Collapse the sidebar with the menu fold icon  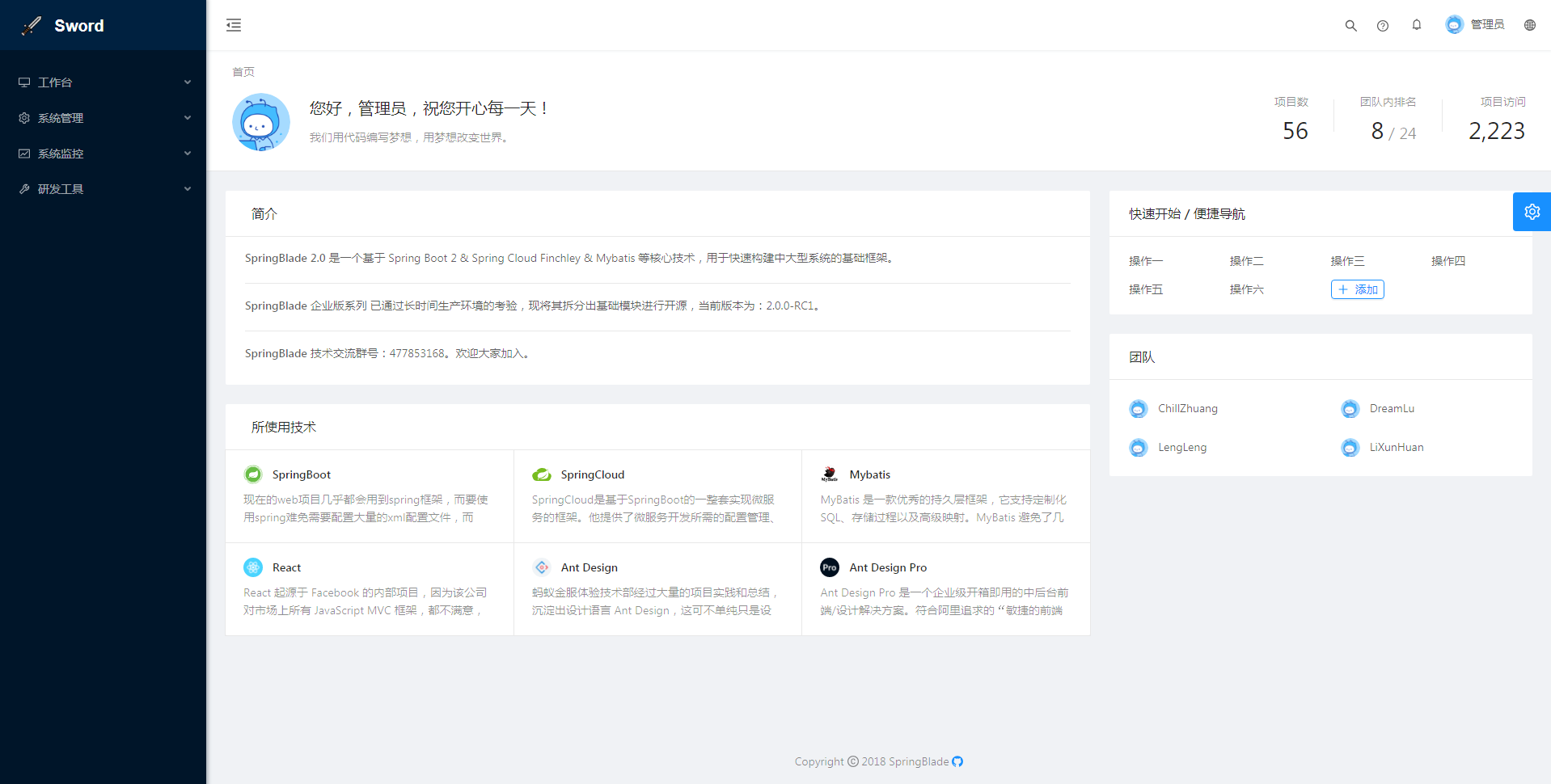point(234,25)
